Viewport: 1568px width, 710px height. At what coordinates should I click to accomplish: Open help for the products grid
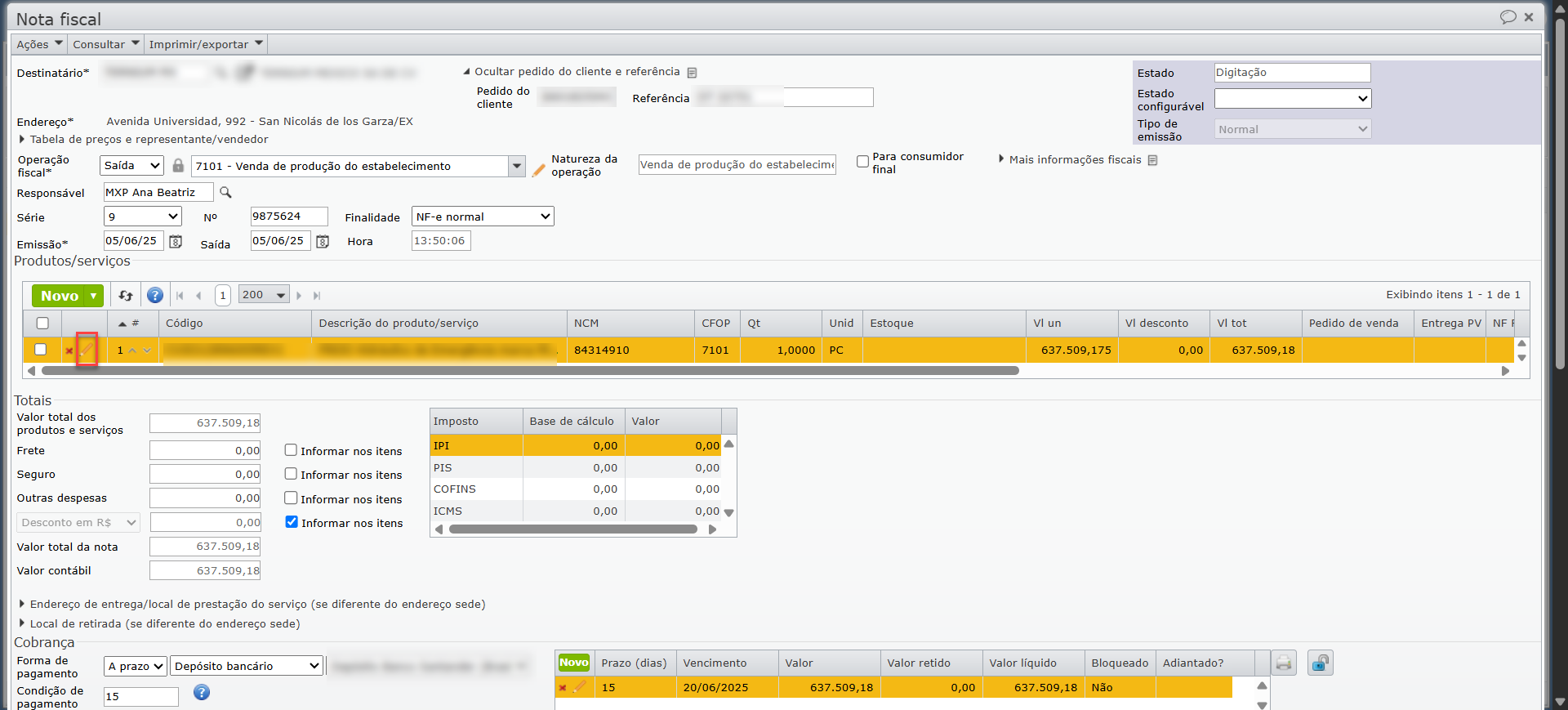[x=155, y=296]
